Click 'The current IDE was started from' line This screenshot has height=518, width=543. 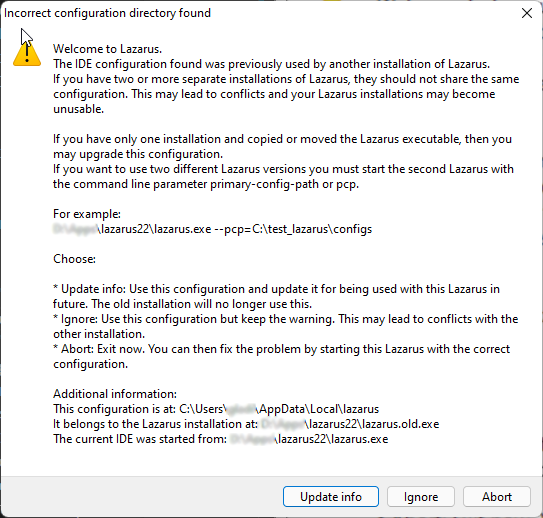coord(221,439)
